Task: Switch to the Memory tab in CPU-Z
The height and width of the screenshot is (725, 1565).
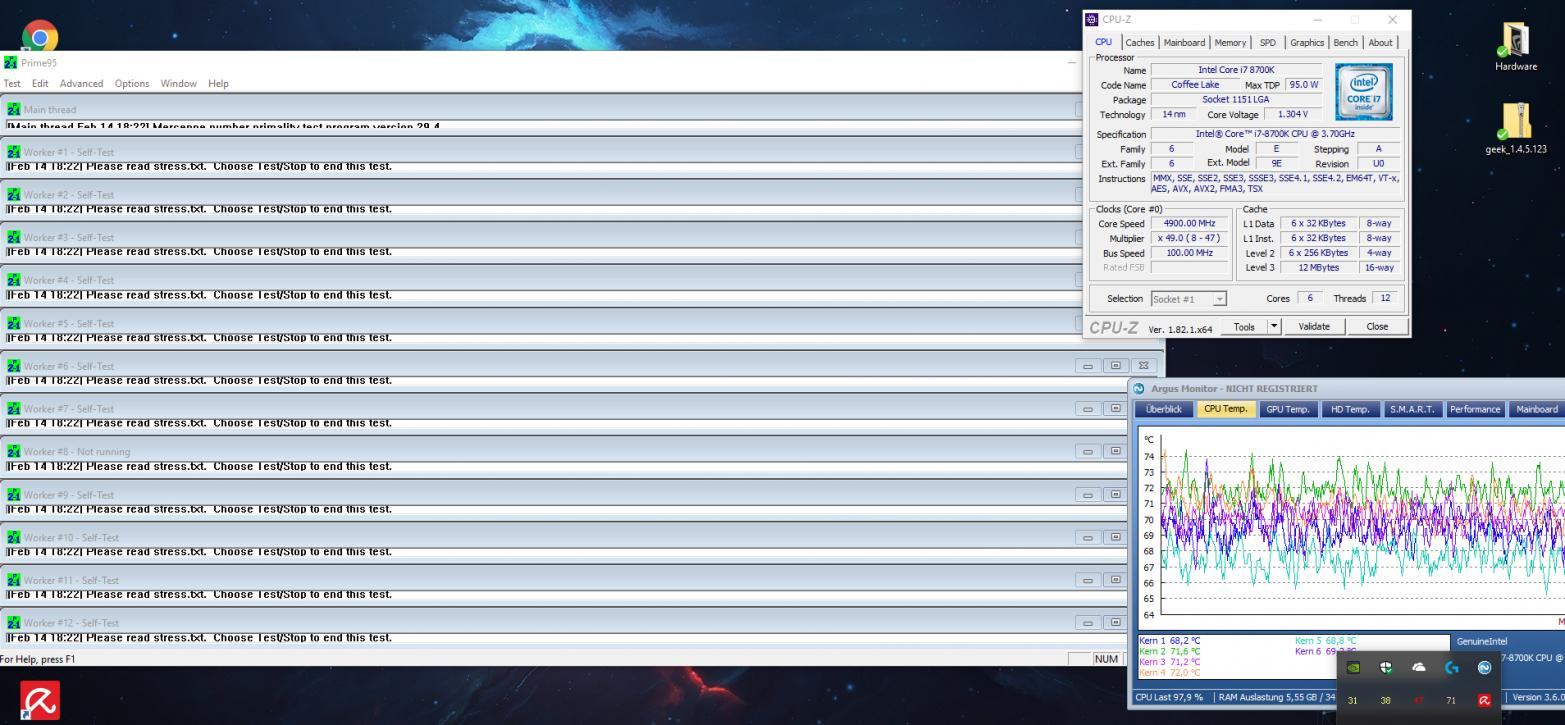Action: click(x=1230, y=42)
